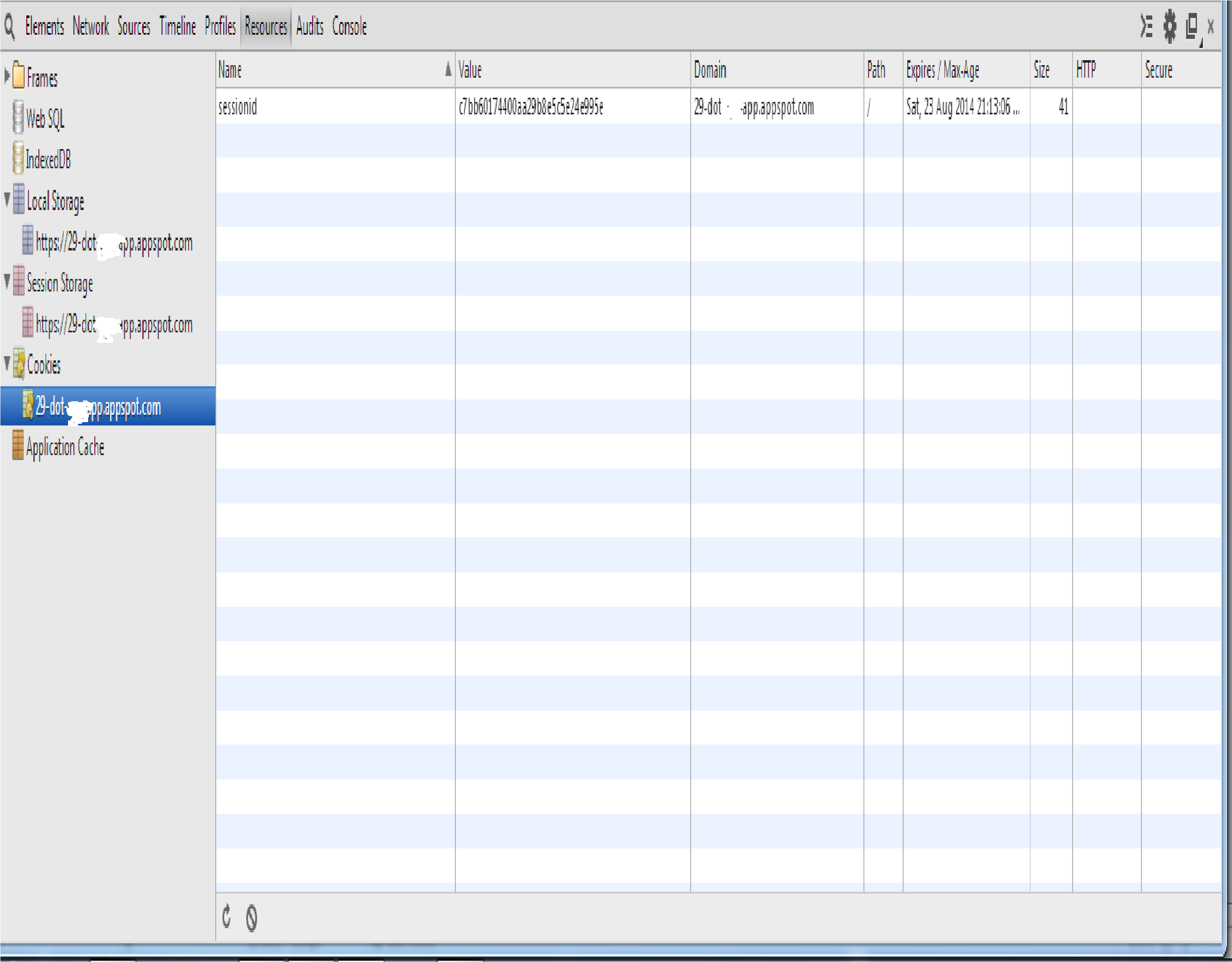The image size is (1232, 962).
Task: Open Application Cache item
Action: [64, 447]
